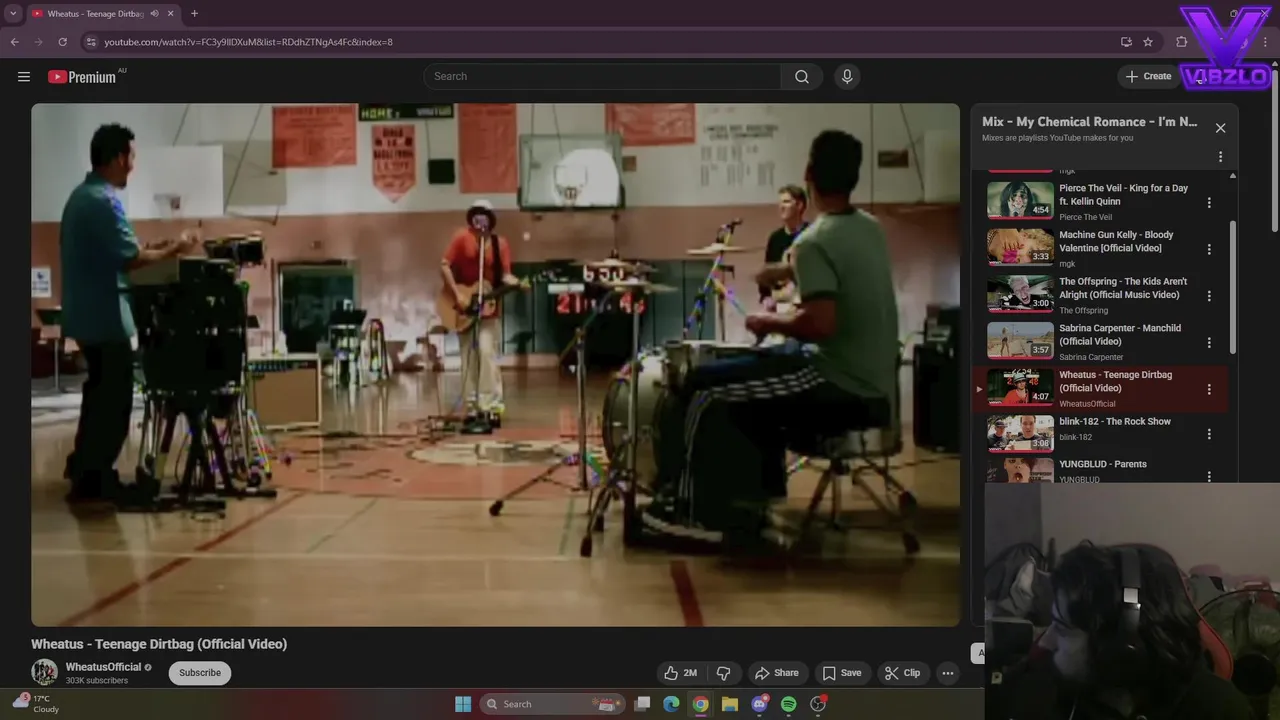Open the WheatusOfficial channel avatar
Viewport: 1280px width, 720px height.
coord(44,672)
